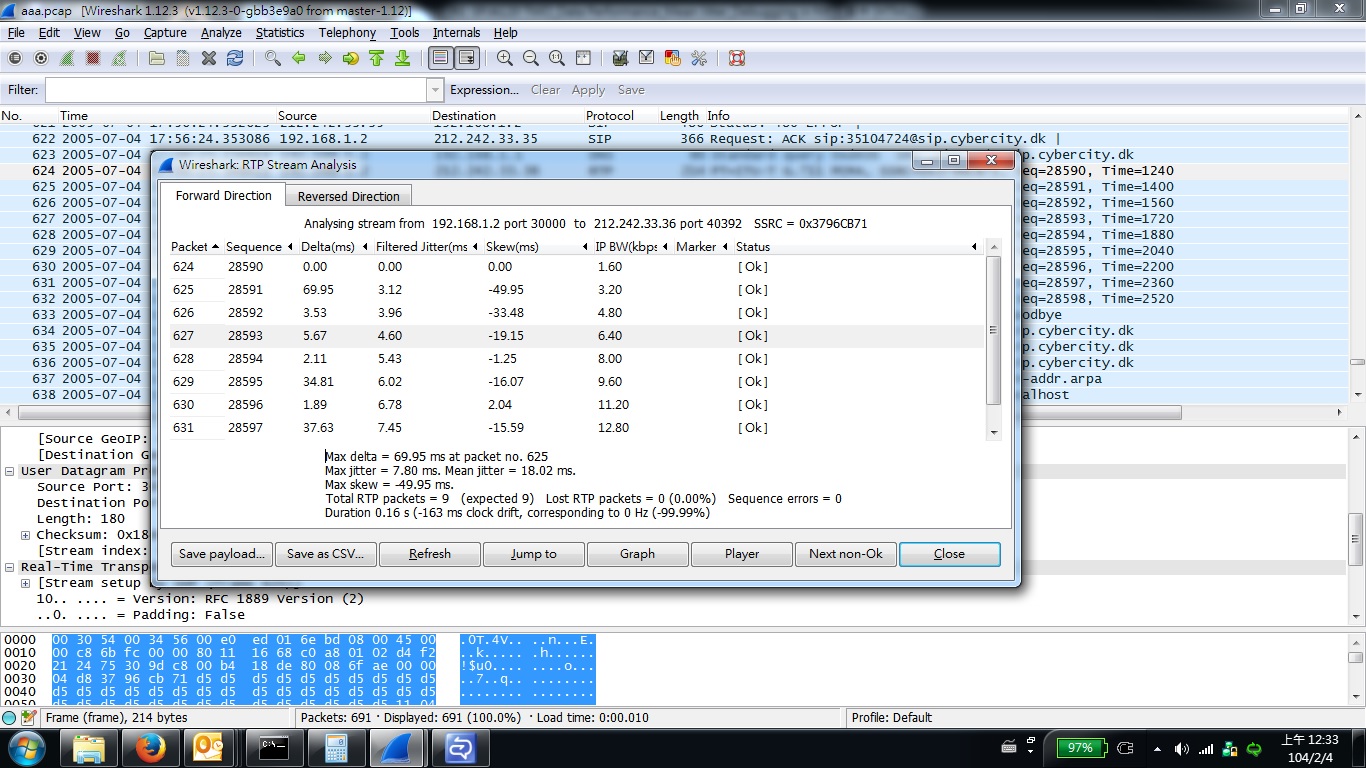This screenshot has width=1366, height=768.
Task: Edit capture comments status bar icon
Action: pyautogui.click(x=27, y=718)
